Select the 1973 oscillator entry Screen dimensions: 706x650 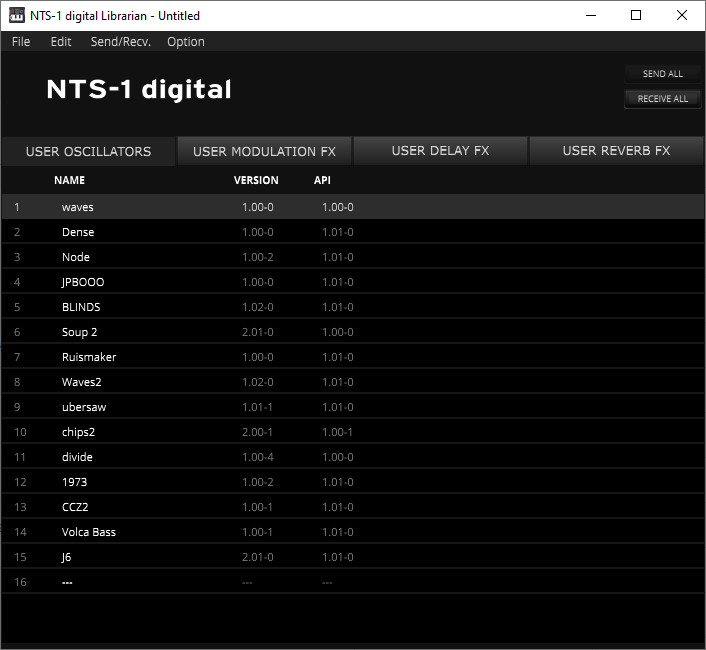(353, 482)
